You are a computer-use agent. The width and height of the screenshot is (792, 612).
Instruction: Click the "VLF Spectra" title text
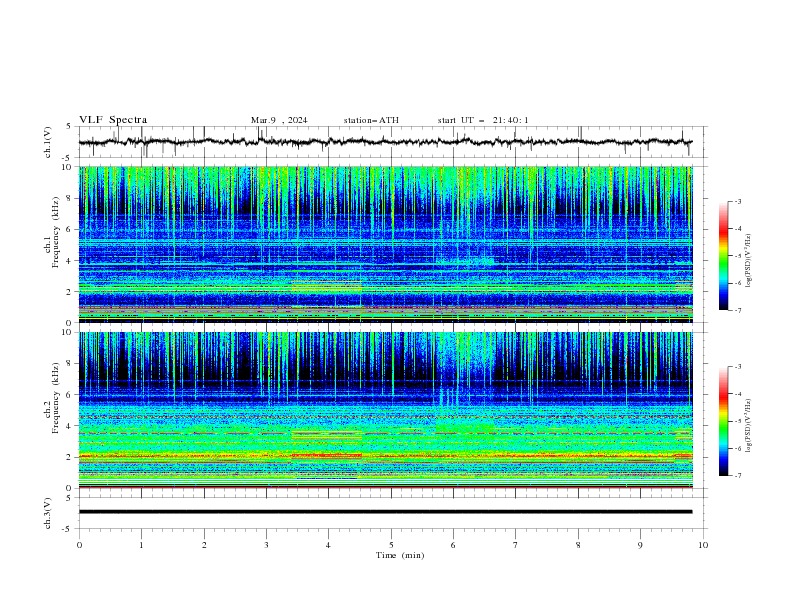[x=113, y=120]
